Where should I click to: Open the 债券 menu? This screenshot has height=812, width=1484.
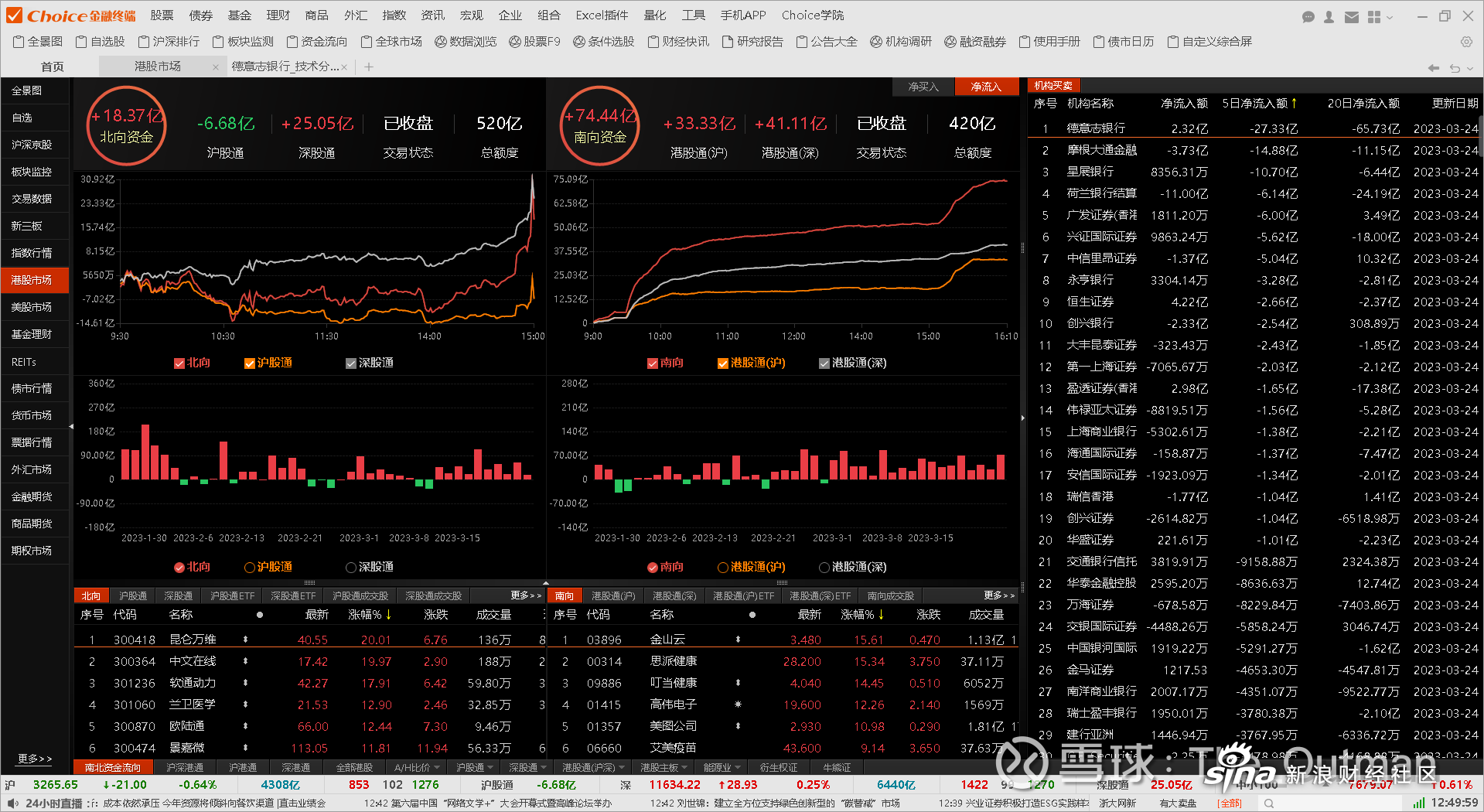click(201, 15)
